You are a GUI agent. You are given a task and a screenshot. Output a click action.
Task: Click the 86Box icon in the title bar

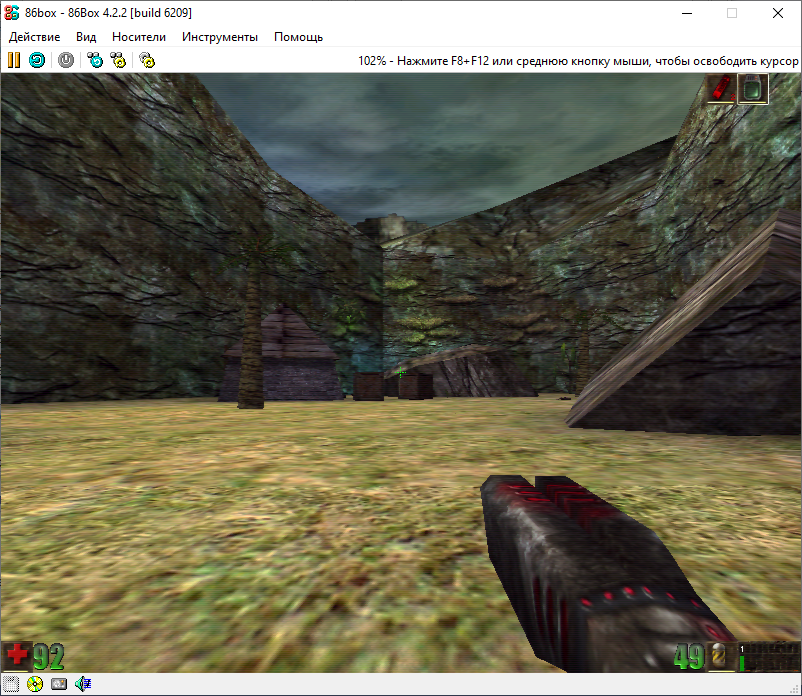(13, 13)
